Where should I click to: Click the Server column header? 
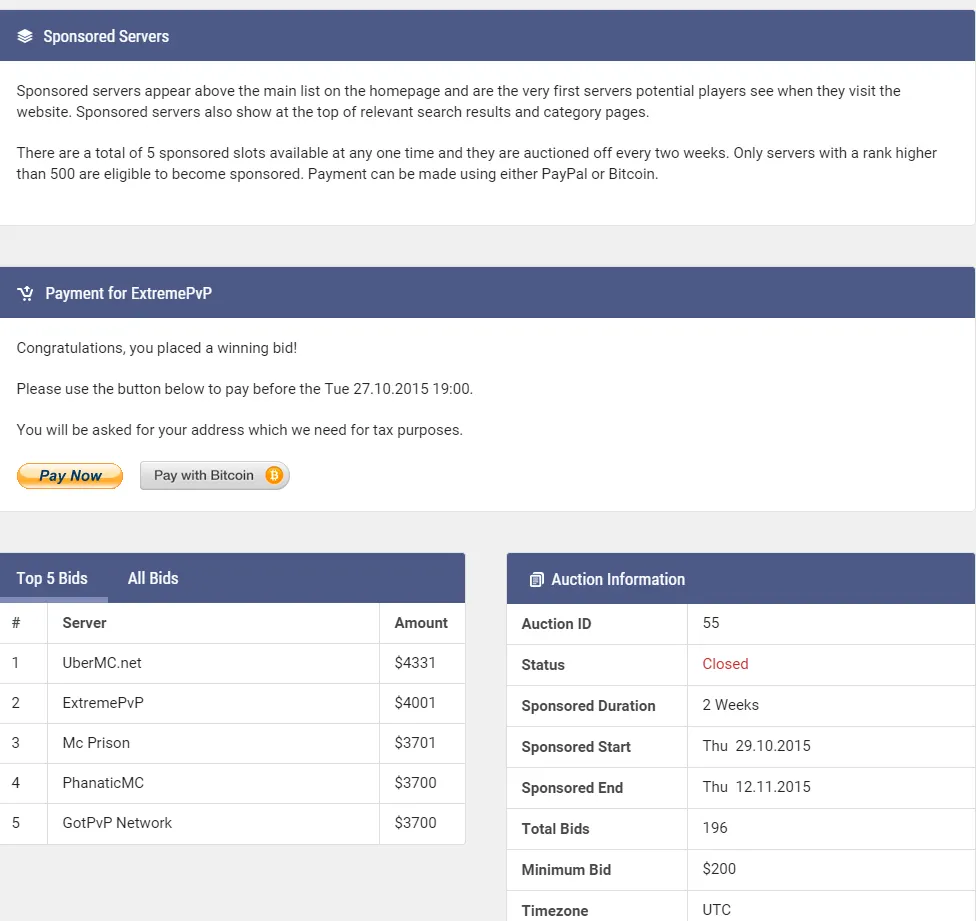[84, 623]
